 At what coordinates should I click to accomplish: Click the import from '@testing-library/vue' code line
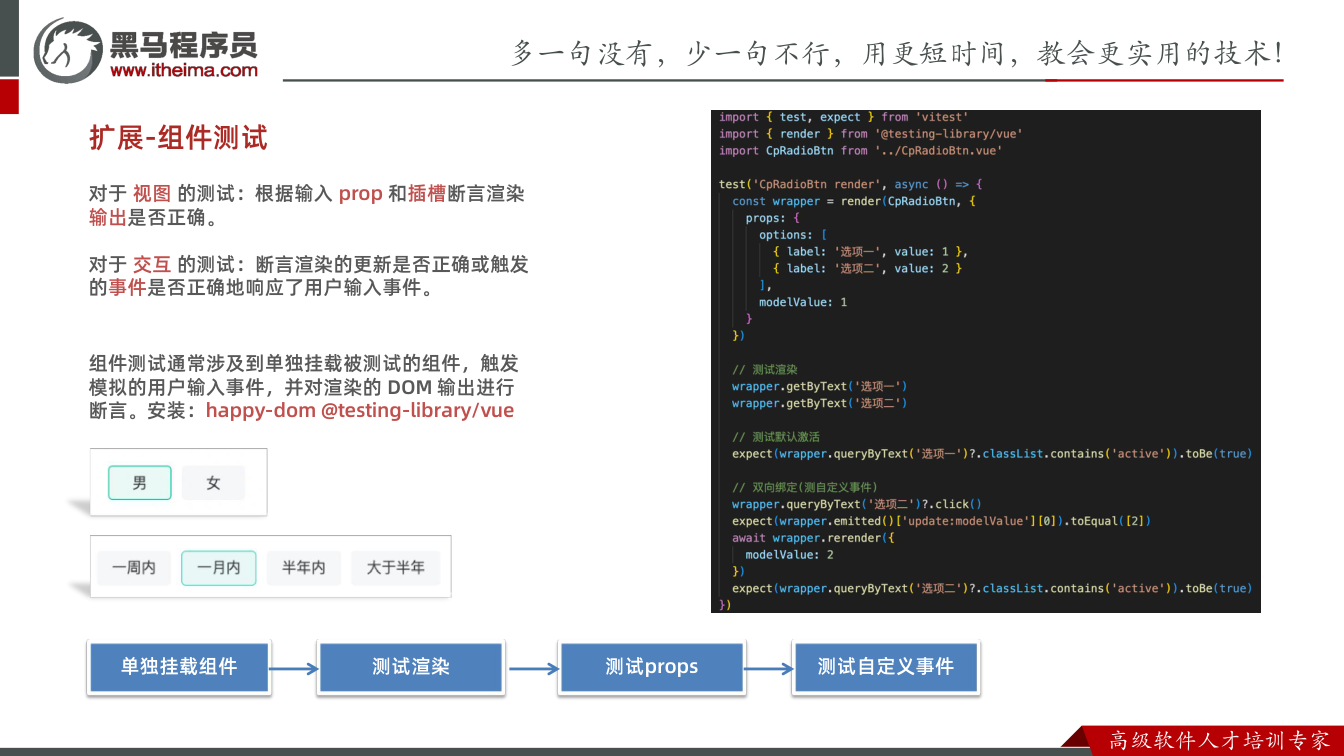tap(871, 134)
